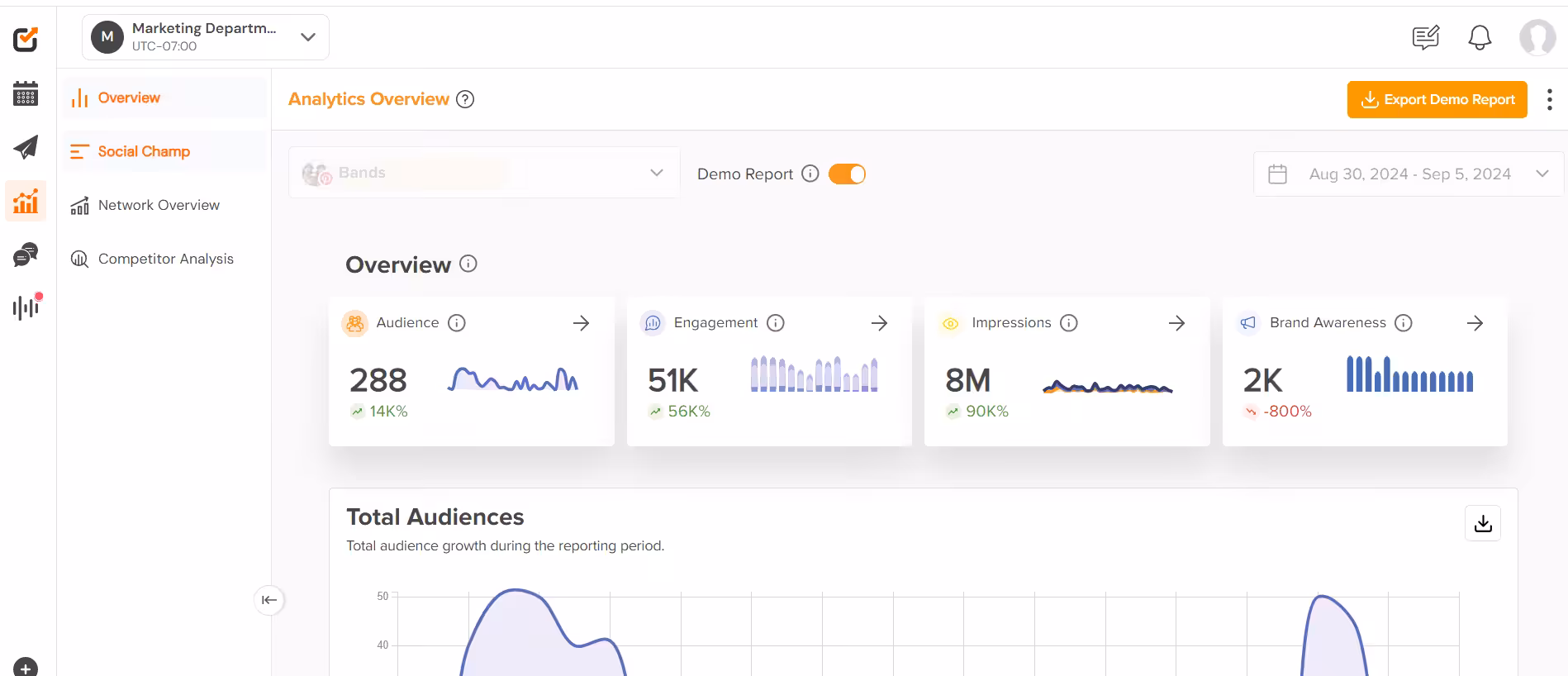Click the Audience info icon
This screenshot has width=1568, height=676.
point(457,323)
